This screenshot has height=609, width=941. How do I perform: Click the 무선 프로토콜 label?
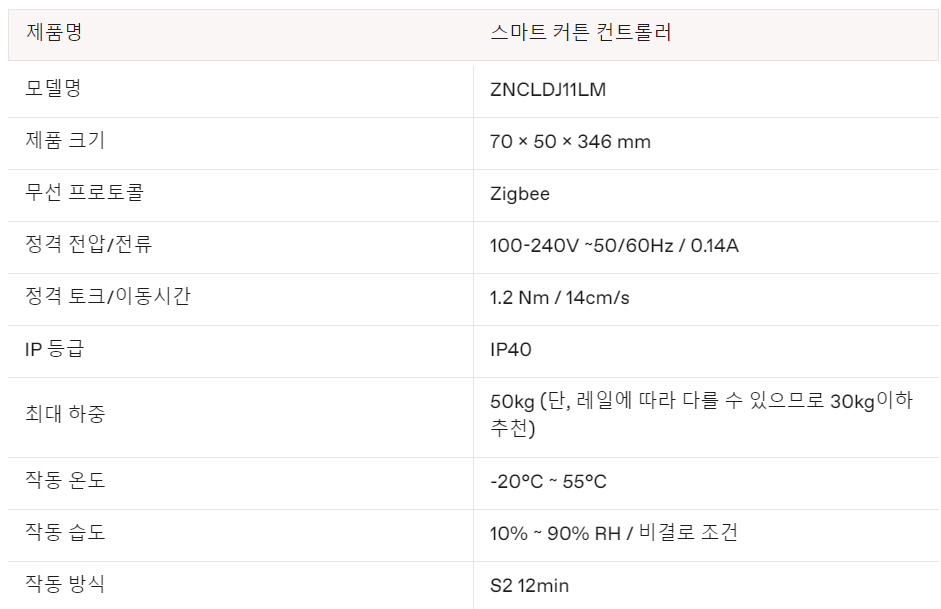click(x=77, y=192)
